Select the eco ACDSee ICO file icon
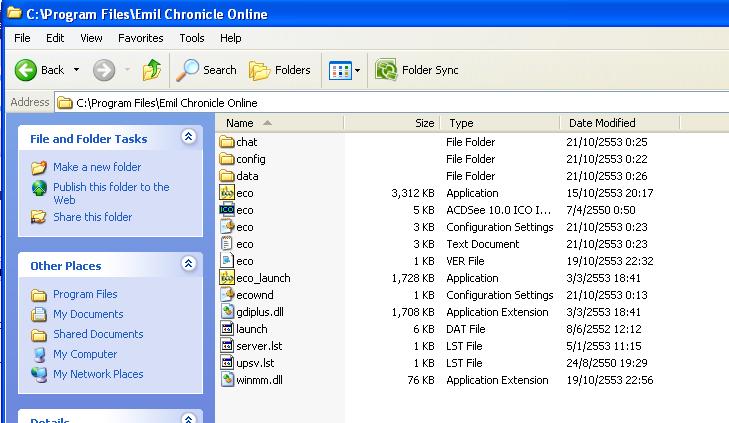 click(x=227, y=210)
